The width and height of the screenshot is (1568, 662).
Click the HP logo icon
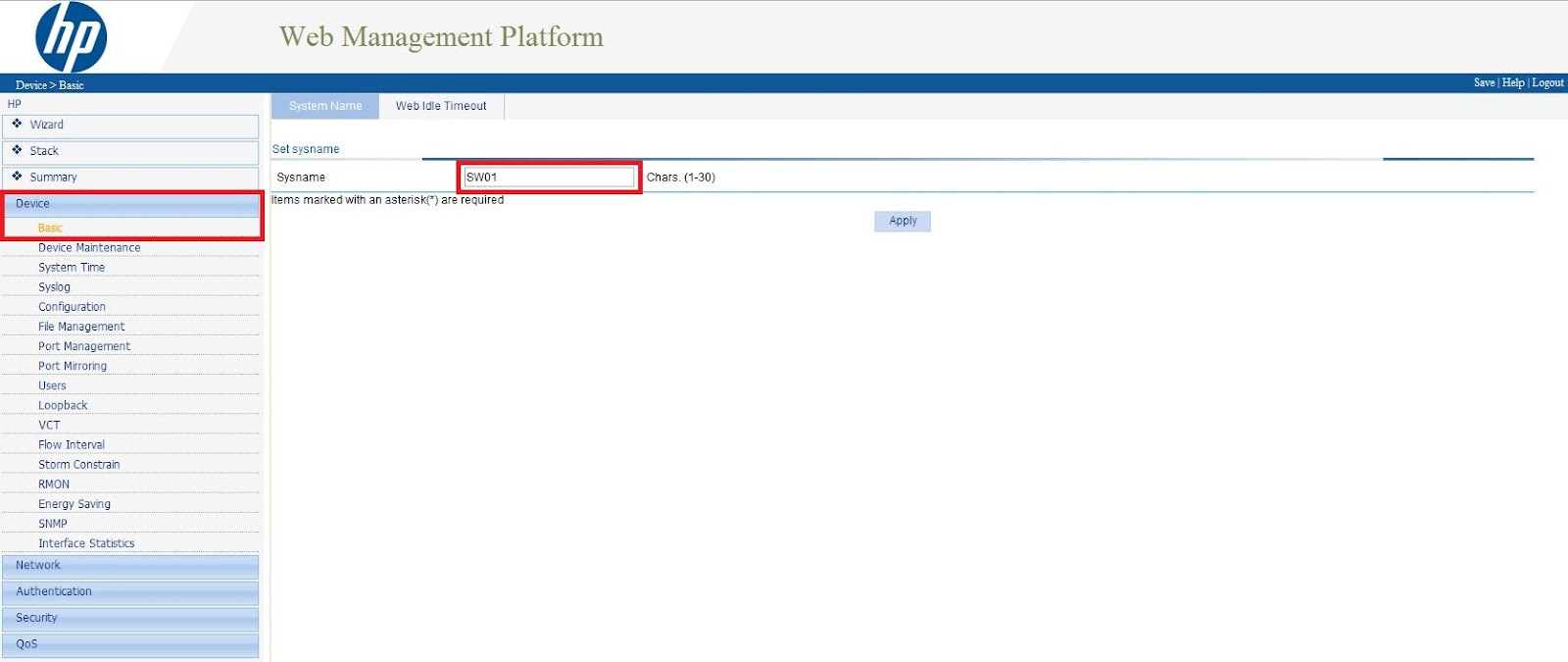[71, 37]
